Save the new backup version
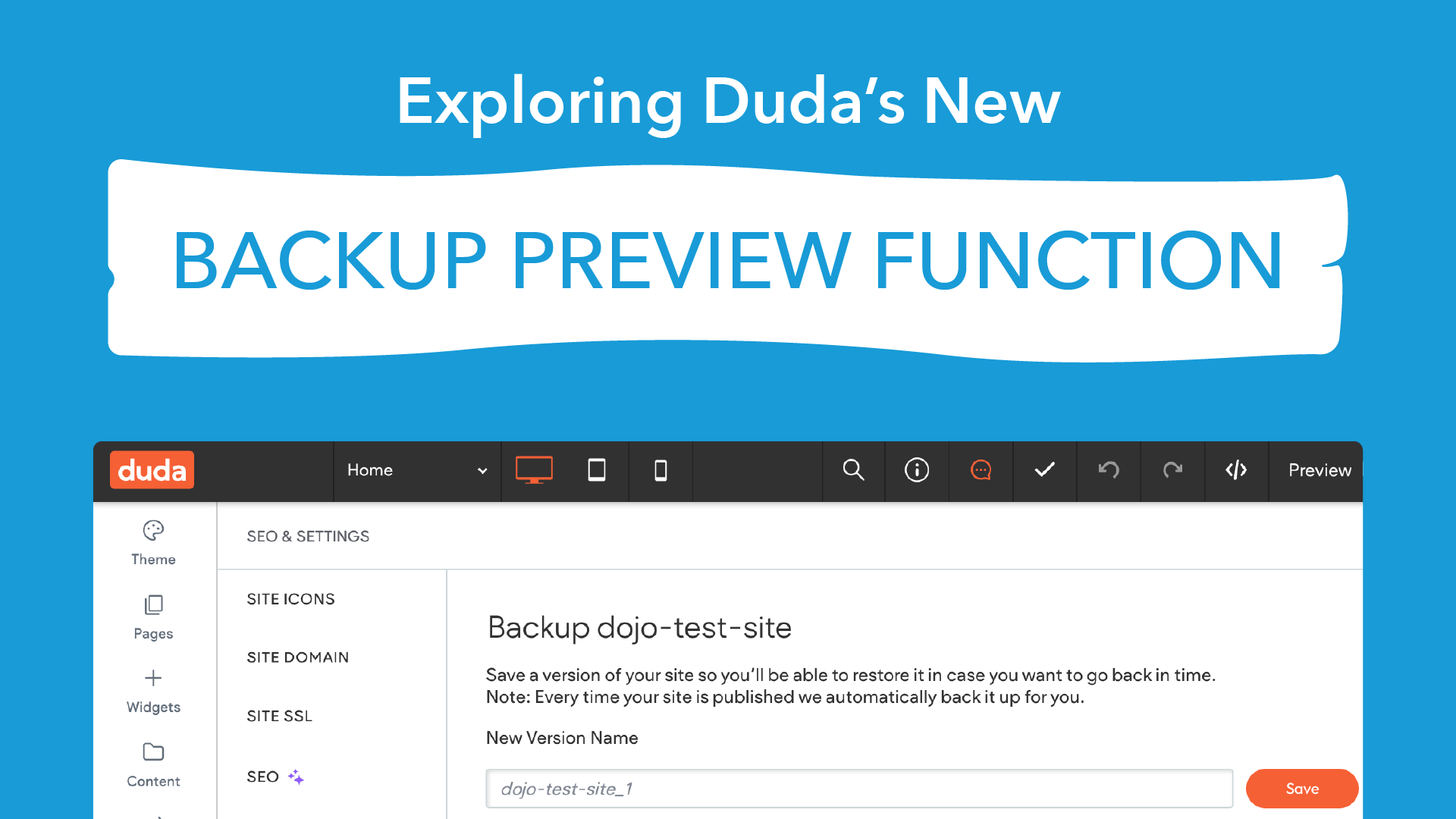The height and width of the screenshot is (819, 1456). click(x=1301, y=789)
